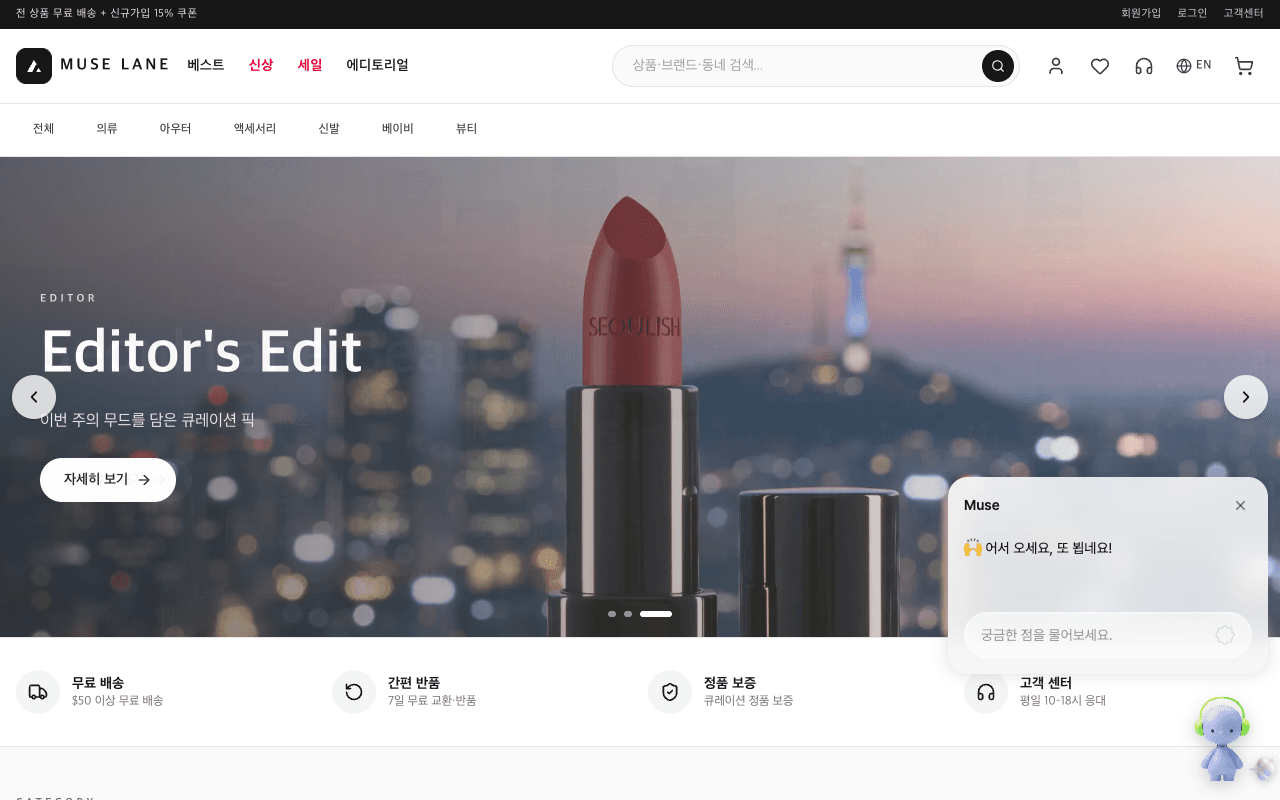The image size is (1280, 800).
Task: Click the headphones support icon in header
Action: click(1144, 66)
